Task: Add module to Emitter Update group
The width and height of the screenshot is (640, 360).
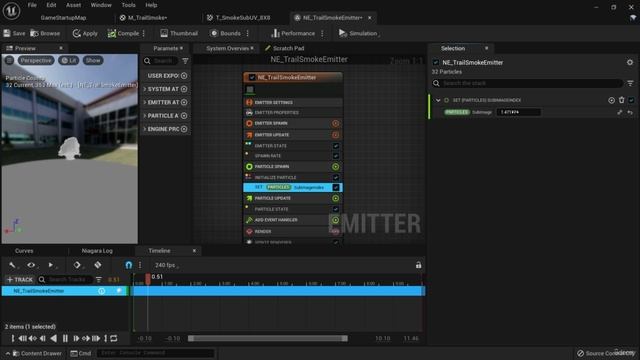Action: point(336,135)
